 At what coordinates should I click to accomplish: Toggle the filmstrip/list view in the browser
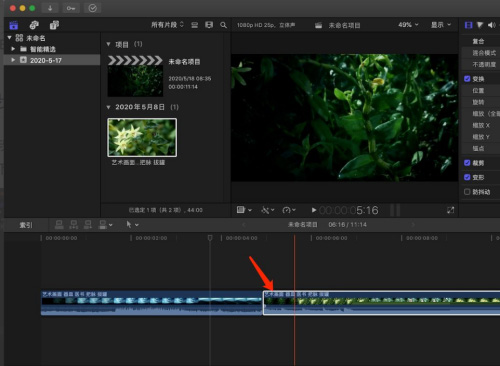pos(209,25)
